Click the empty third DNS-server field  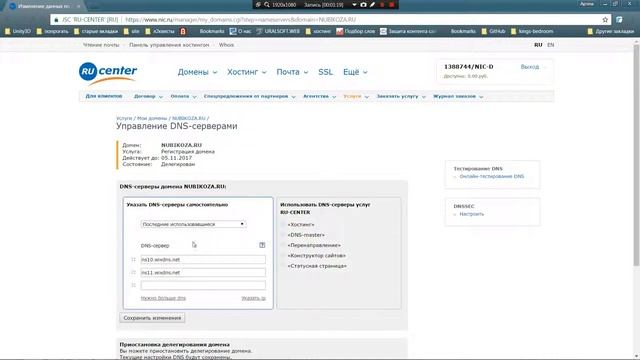click(x=203, y=285)
